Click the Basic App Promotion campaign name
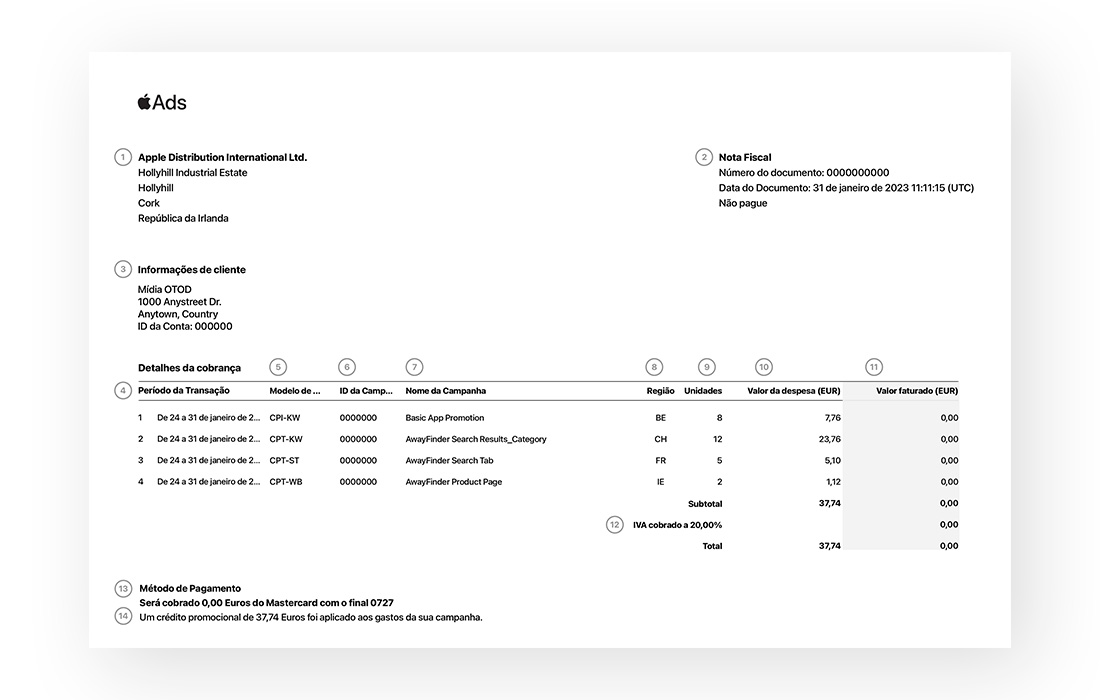This screenshot has height=700, width=1100. (444, 418)
